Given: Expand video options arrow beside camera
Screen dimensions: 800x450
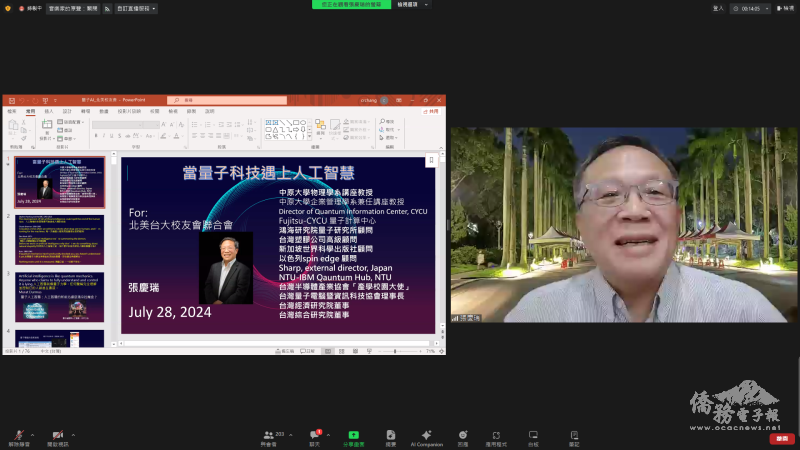Looking at the screenshot, I should click(73, 435).
